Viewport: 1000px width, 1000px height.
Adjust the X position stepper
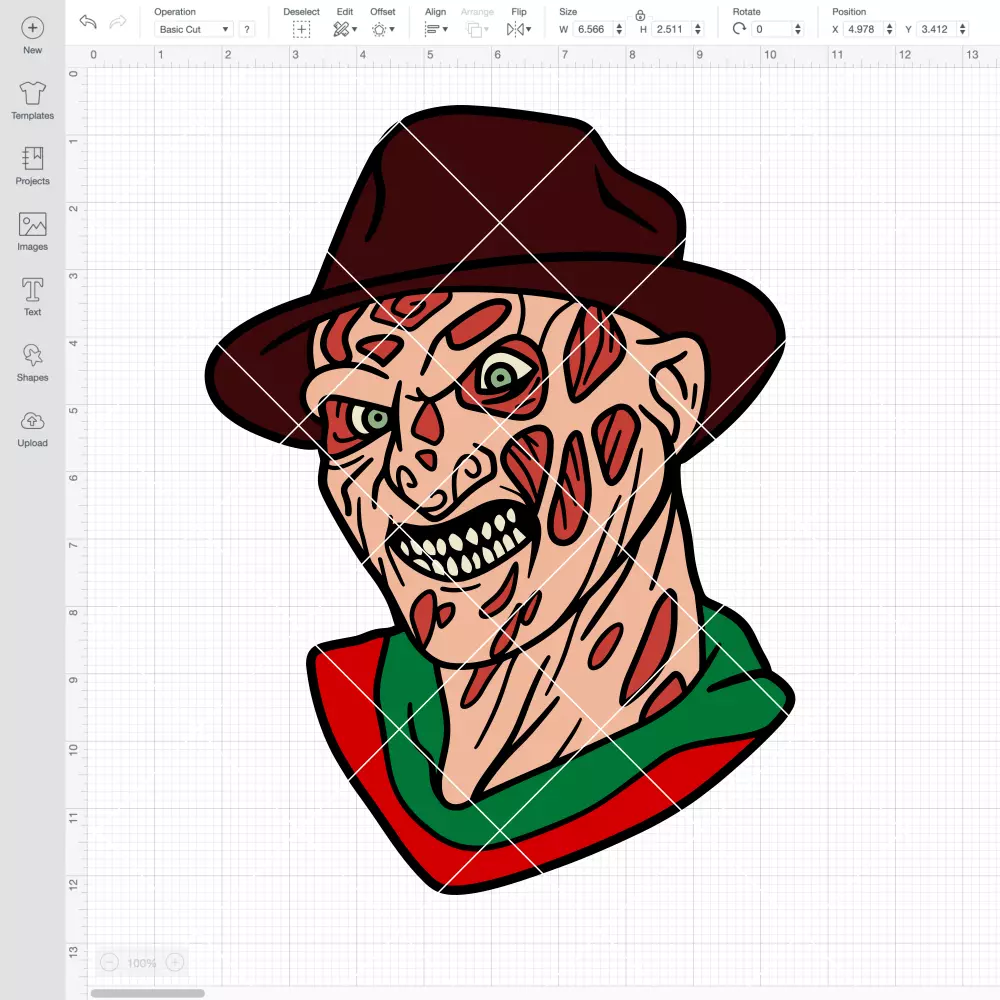pos(890,29)
